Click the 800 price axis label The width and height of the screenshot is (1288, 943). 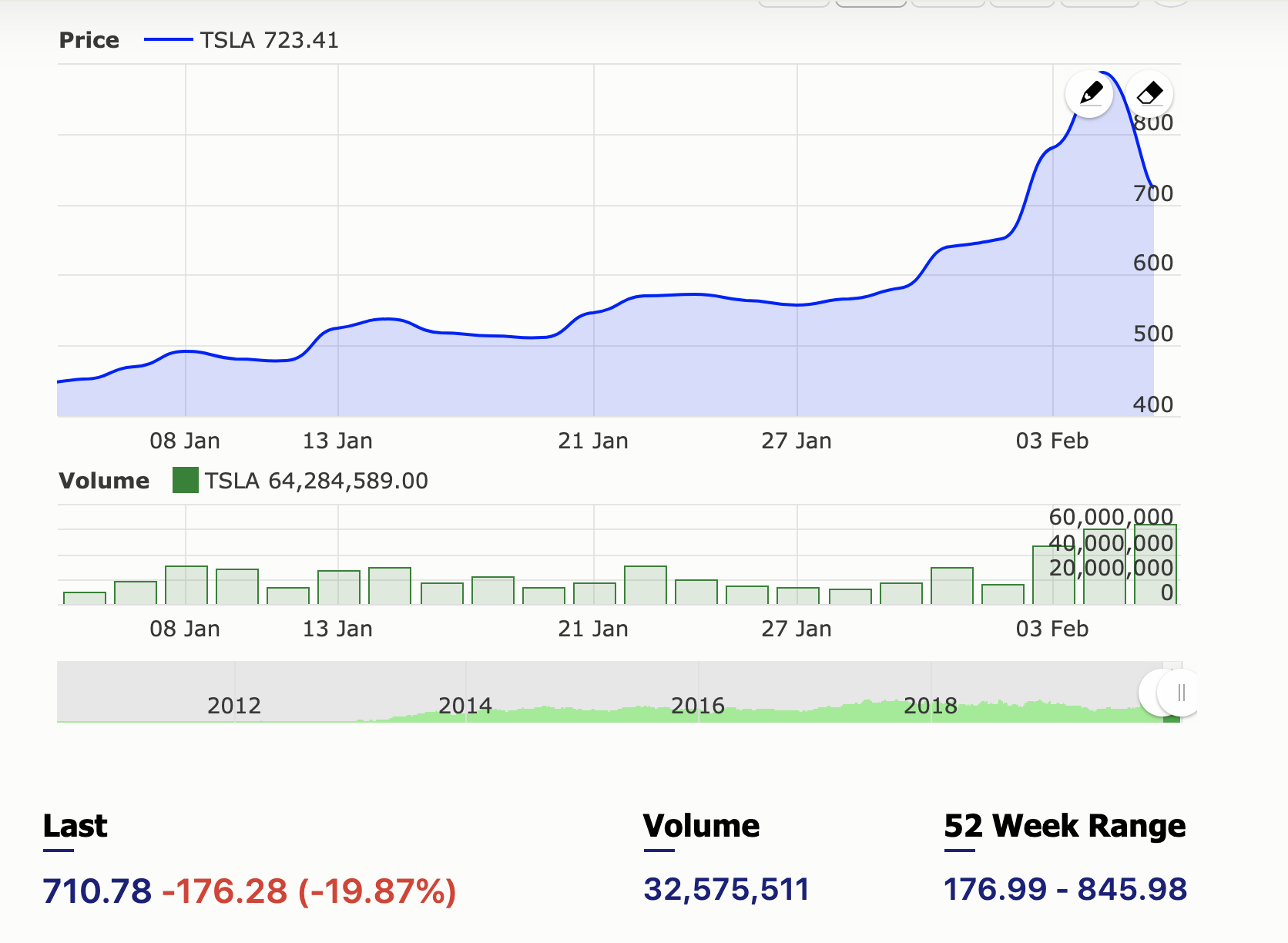[x=1152, y=122]
